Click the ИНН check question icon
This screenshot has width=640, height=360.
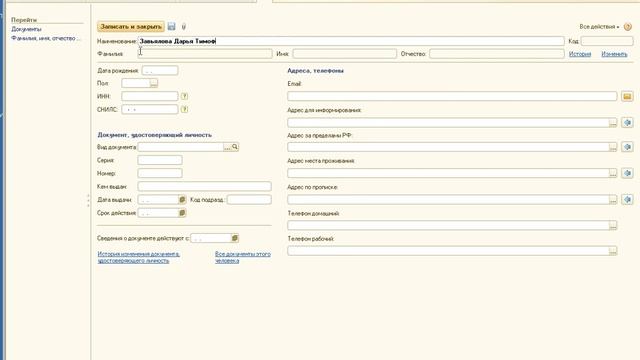184,96
